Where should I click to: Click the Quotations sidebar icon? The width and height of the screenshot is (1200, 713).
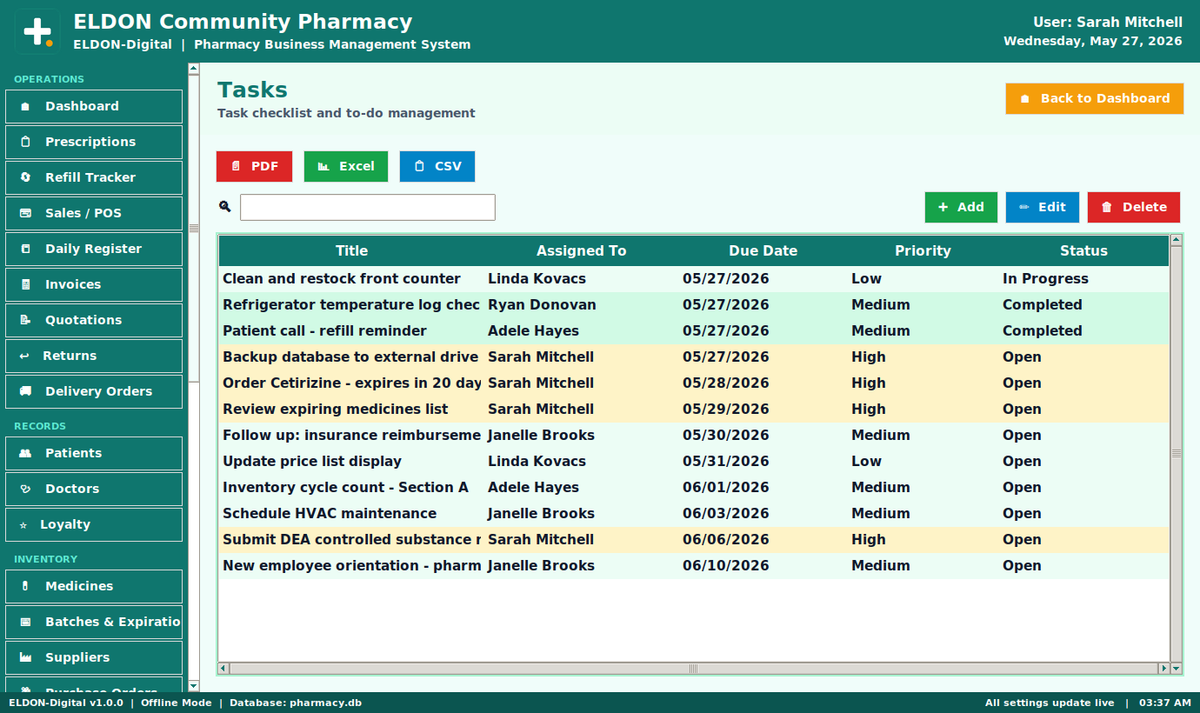click(x=25, y=320)
